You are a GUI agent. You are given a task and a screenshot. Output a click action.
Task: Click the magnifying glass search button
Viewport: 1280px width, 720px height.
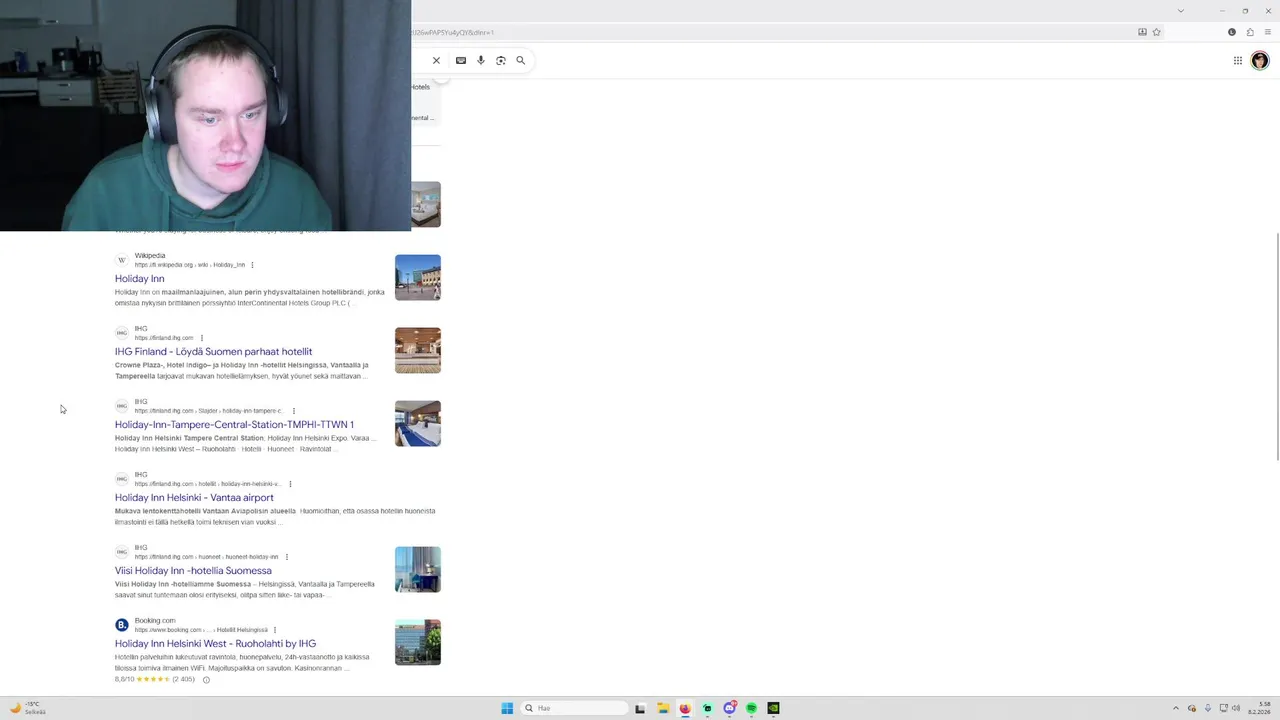coord(521,60)
